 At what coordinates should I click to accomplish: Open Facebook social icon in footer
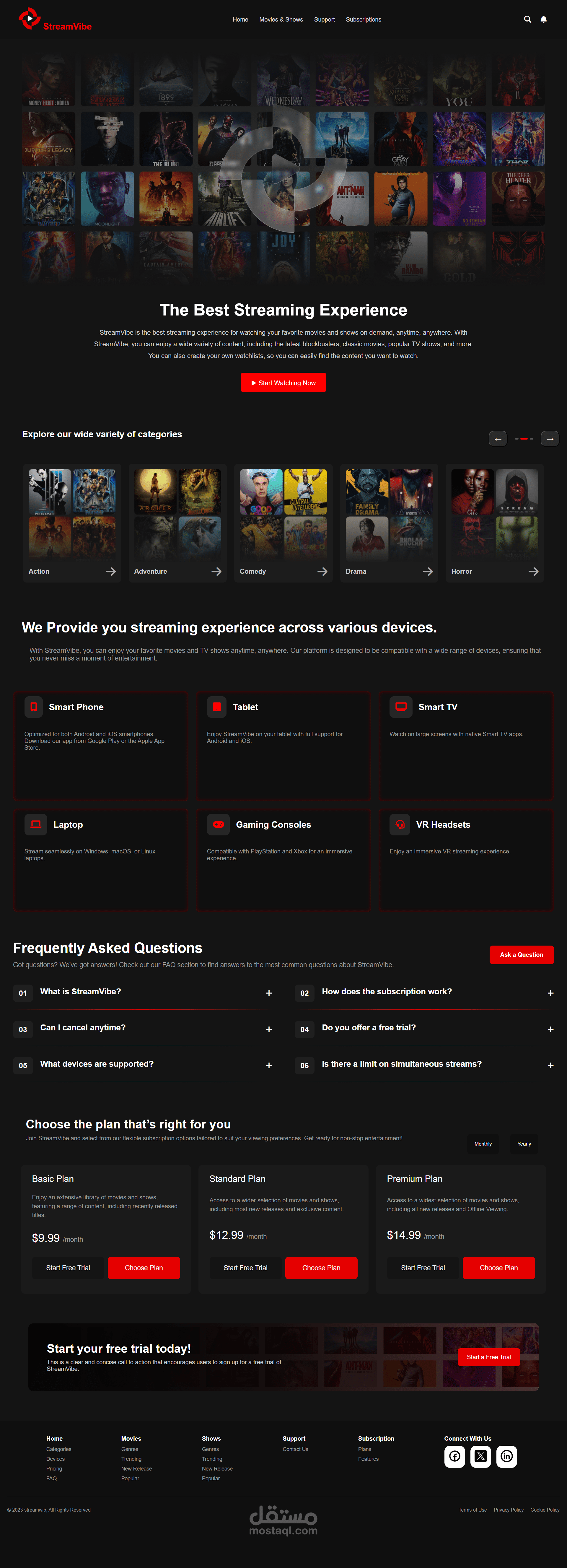[454, 1457]
